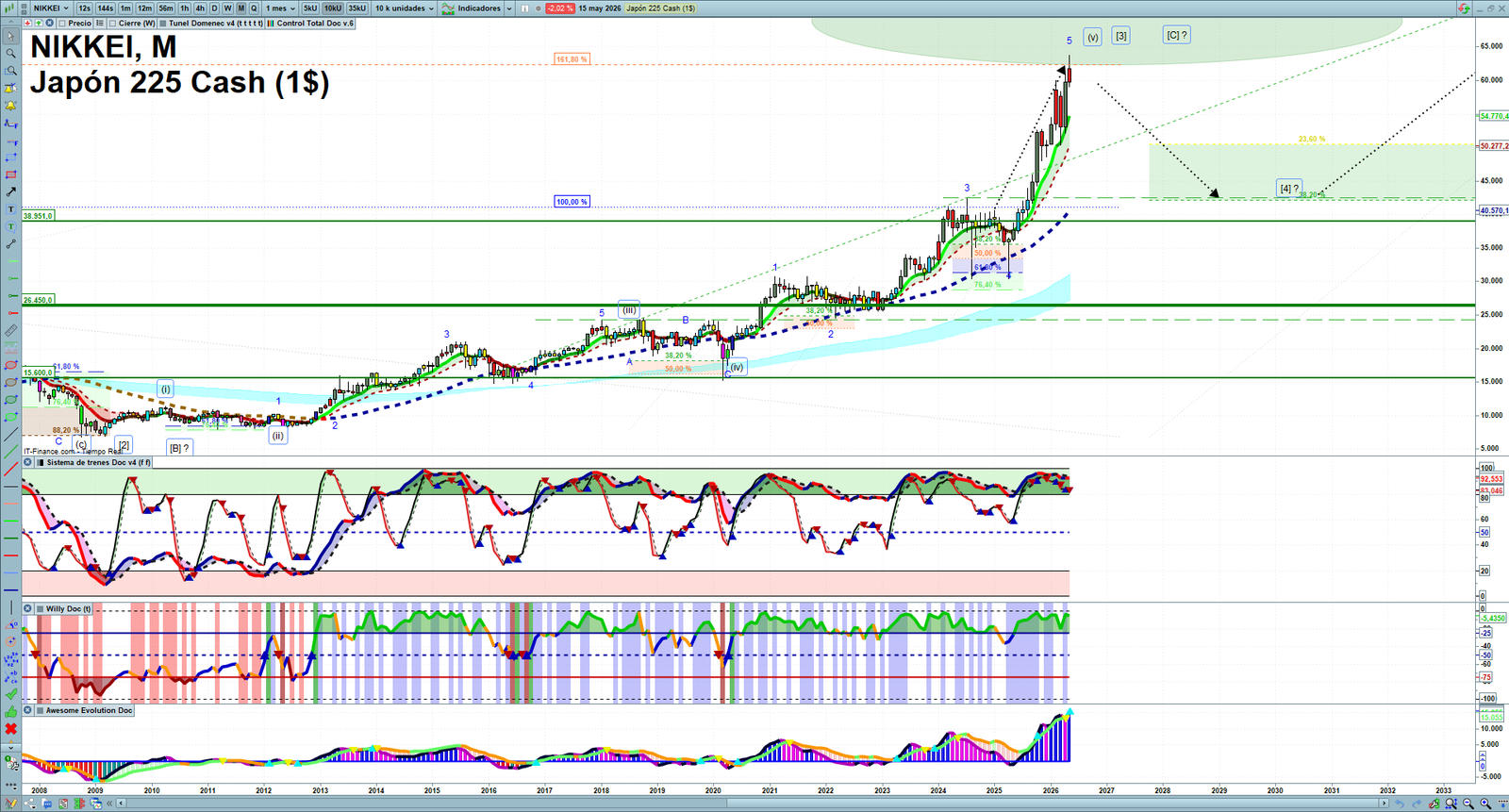Toggle the record dot in top toolbar
Viewport: 1509px width, 812px height.
pos(539,8)
